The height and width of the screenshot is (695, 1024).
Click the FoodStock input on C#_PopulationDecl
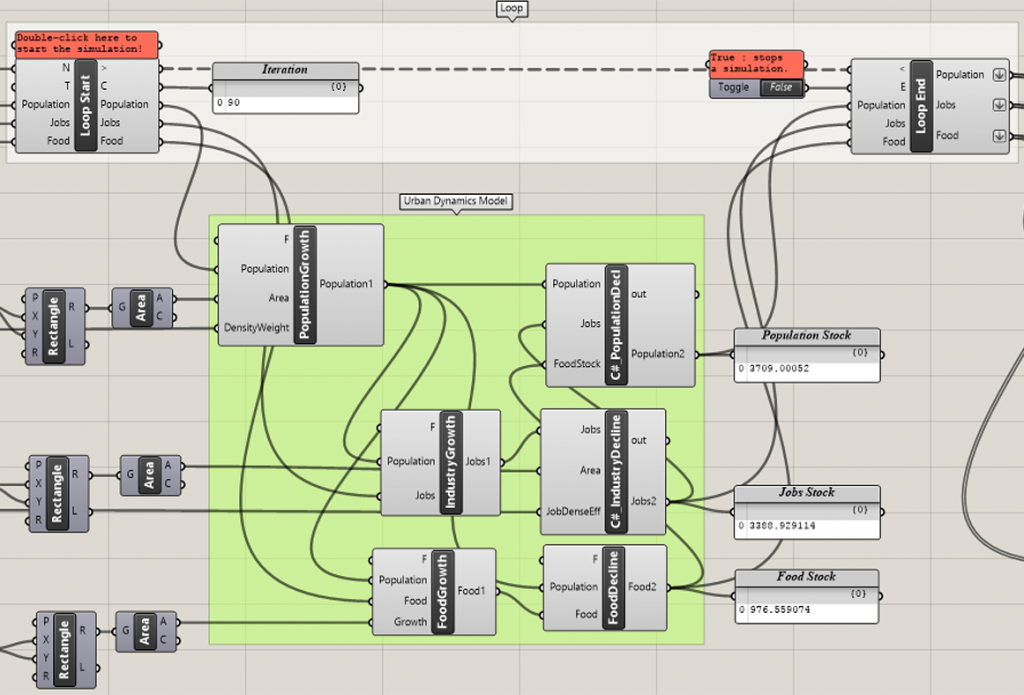tap(577, 364)
